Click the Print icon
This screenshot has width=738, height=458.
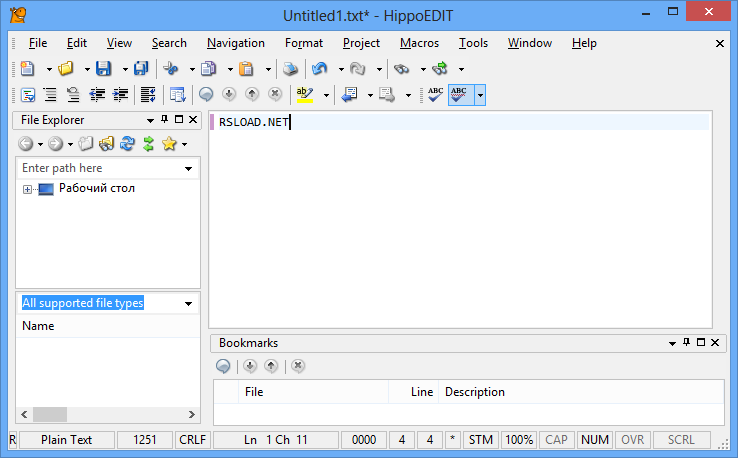coord(290,69)
